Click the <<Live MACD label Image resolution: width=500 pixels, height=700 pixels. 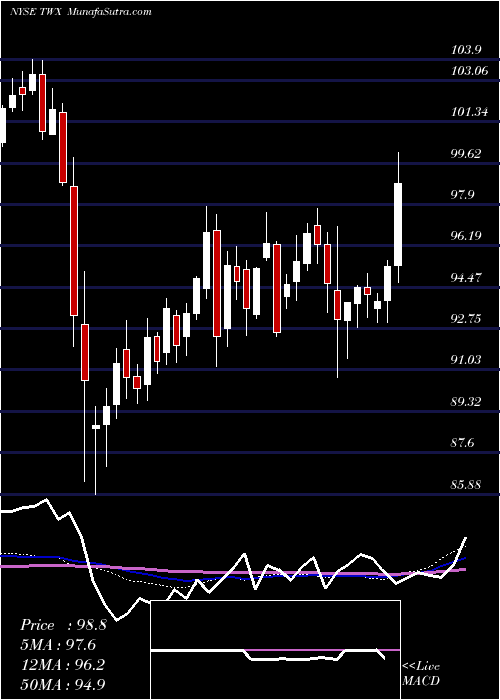421,673
